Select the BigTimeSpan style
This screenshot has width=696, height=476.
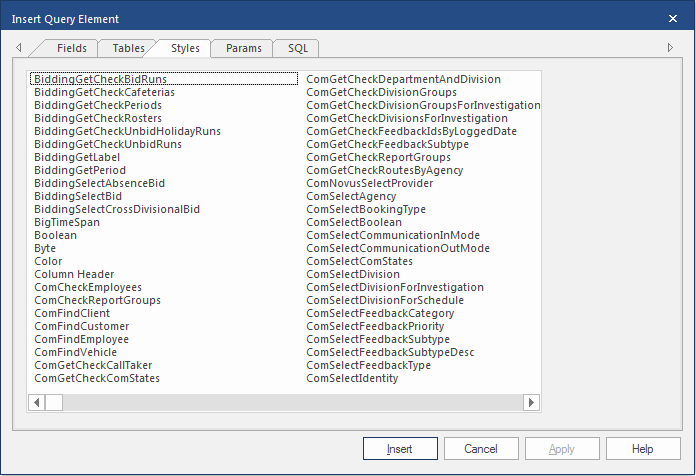pyautogui.click(x=66, y=222)
